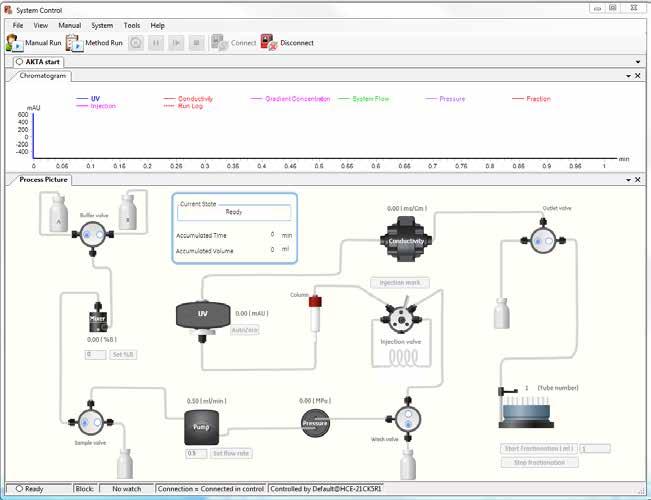Click the continue/next-step toolbar button
This screenshot has height=500, width=651.
(176, 43)
